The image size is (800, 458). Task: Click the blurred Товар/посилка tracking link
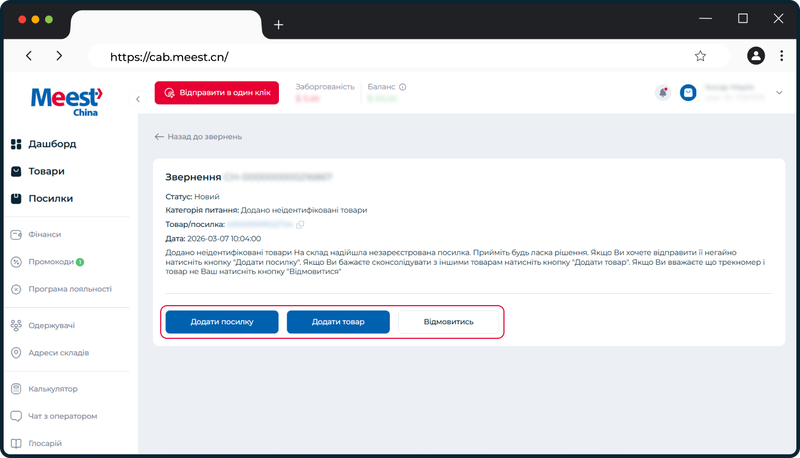pos(259,224)
